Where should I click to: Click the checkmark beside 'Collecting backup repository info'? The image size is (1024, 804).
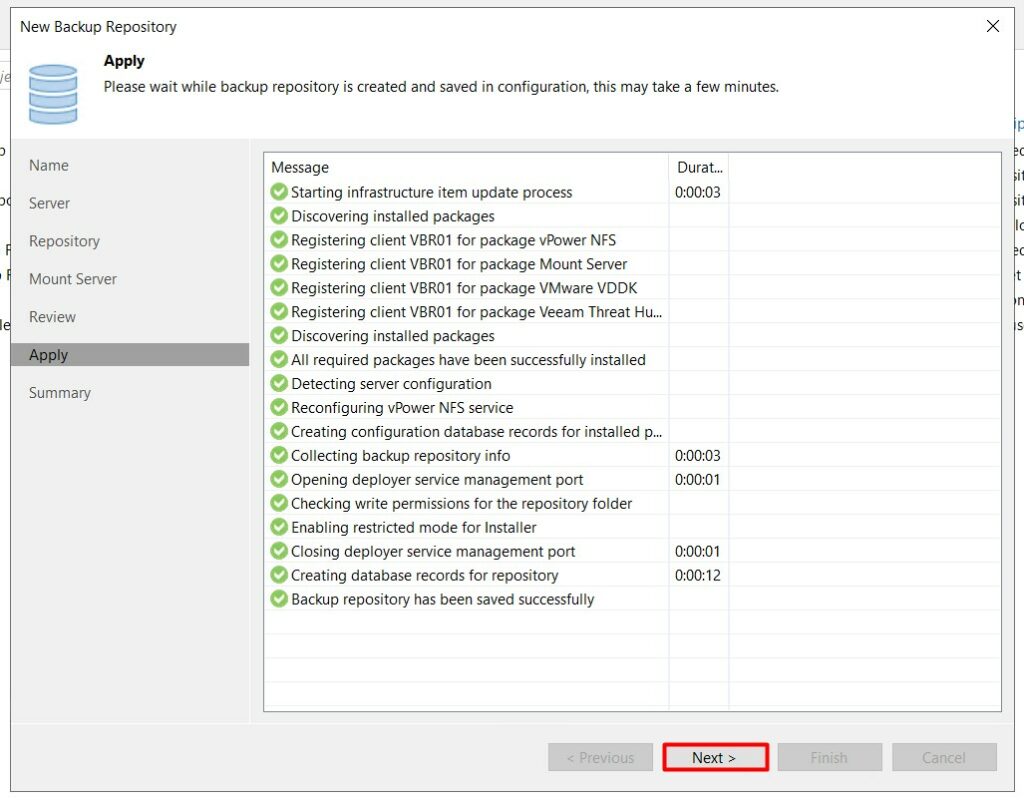click(x=279, y=455)
